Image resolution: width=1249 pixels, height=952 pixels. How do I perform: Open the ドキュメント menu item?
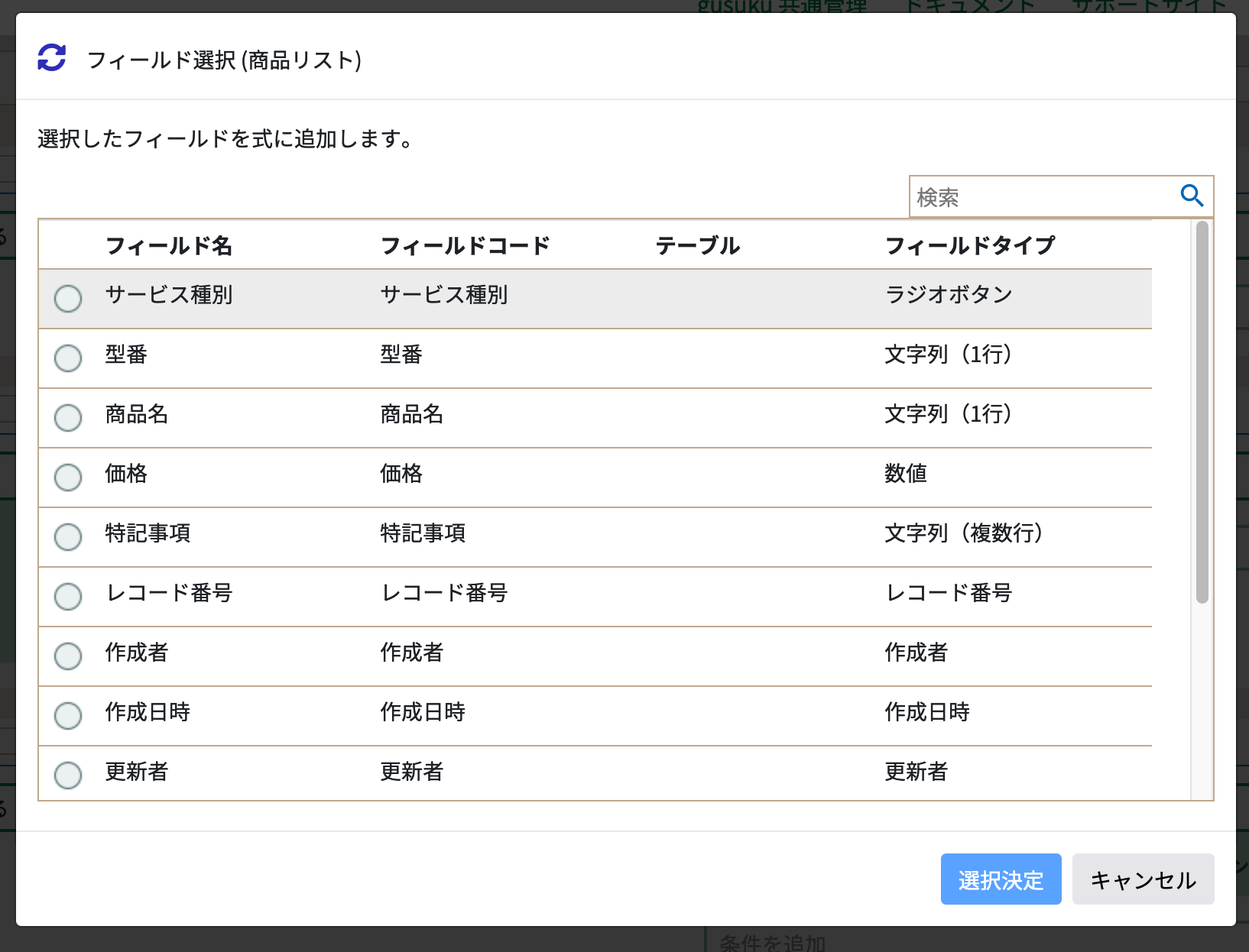pyautogui.click(x=971, y=6)
